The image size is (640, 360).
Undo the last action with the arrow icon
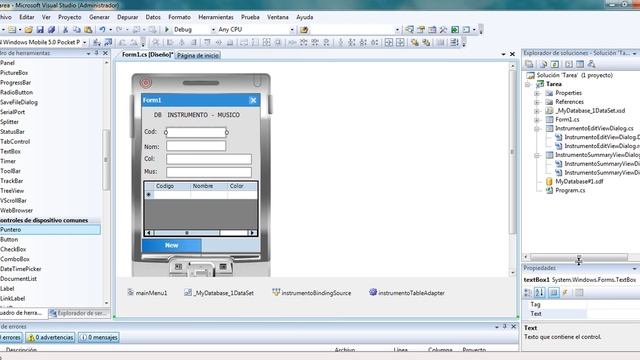click(x=102, y=30)
